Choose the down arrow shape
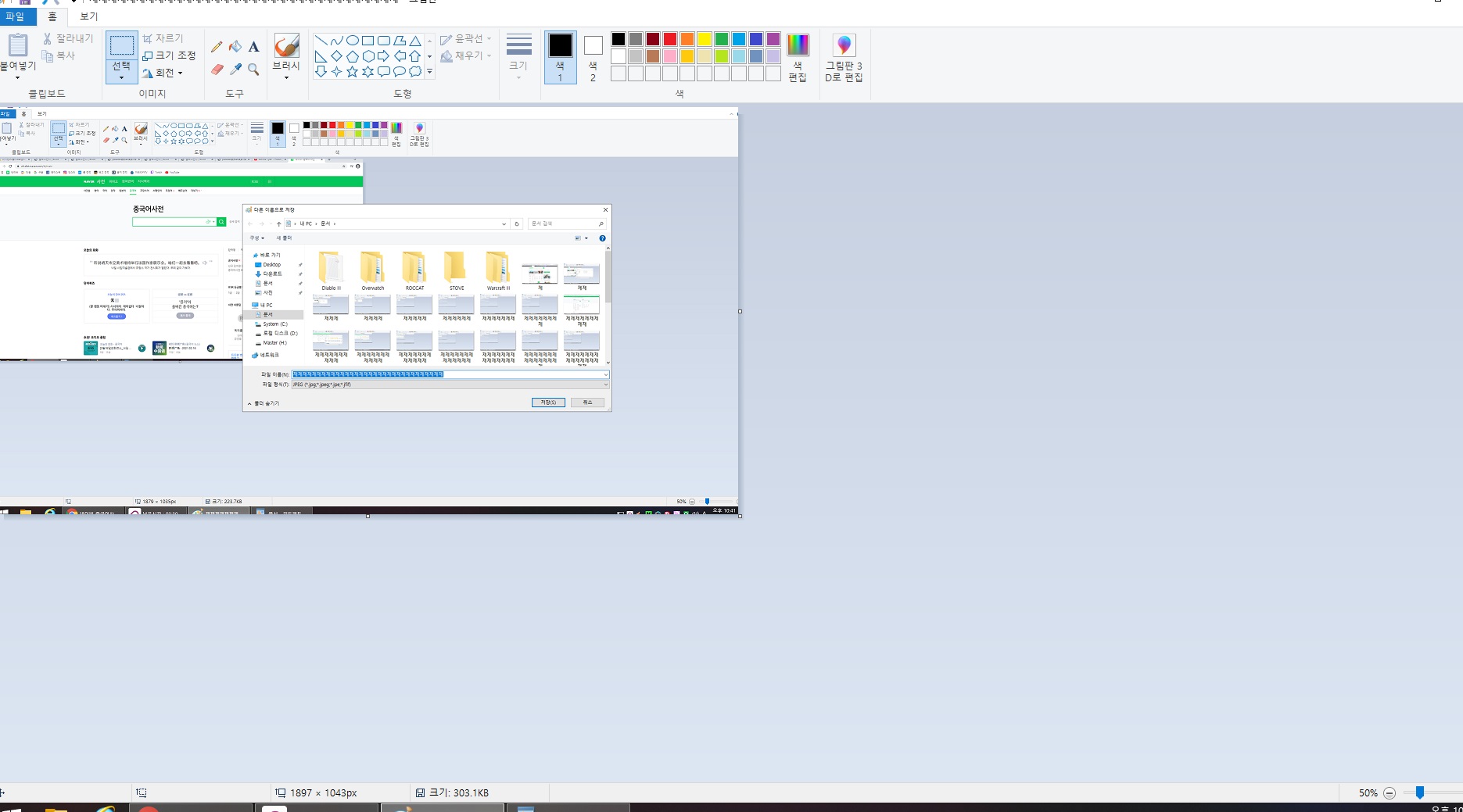Viewport: 1463px width, 812px height. click(x=321, y=72)
